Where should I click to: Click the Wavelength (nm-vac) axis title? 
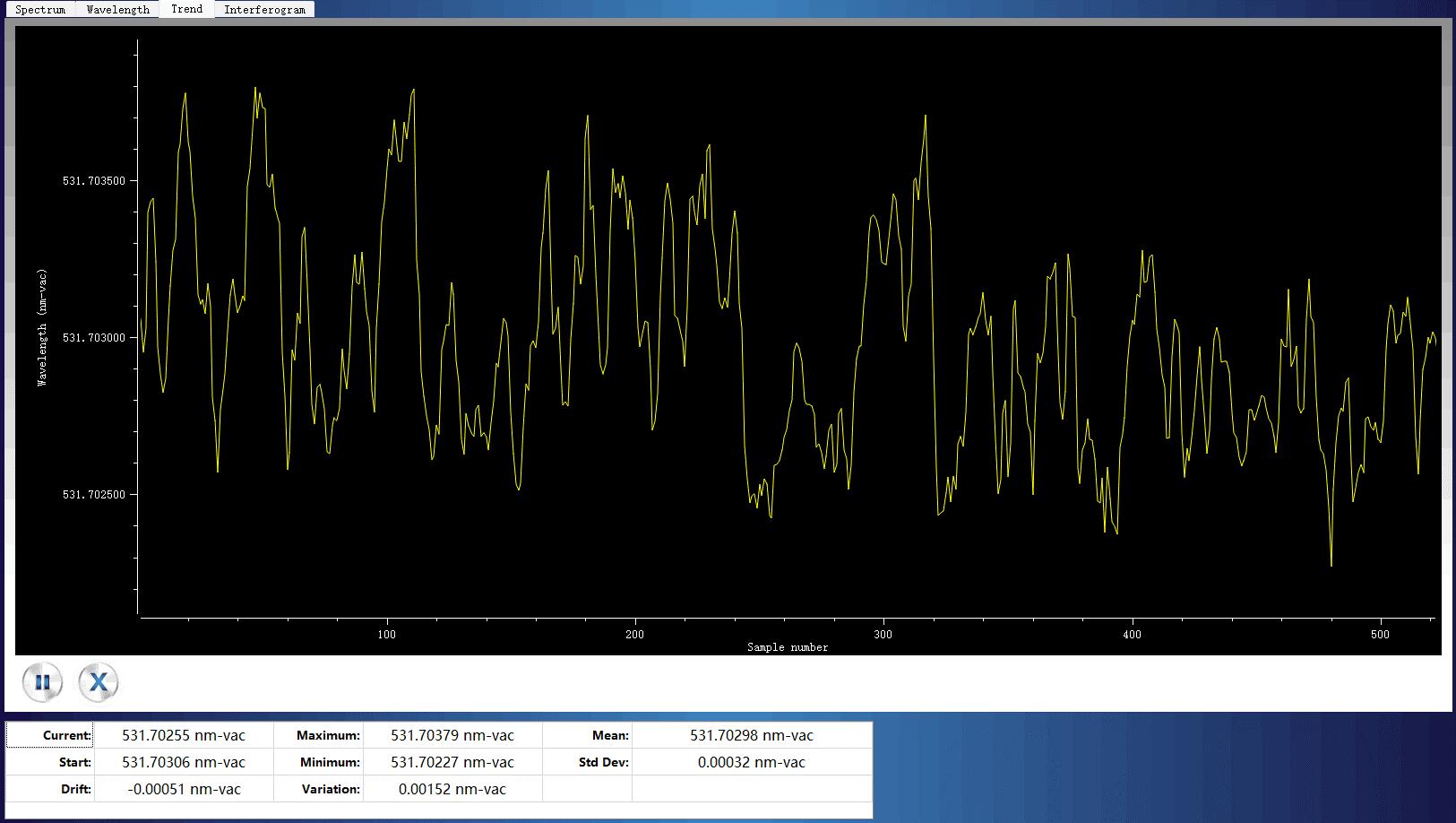pyautogui.click(x=42, y=327)
